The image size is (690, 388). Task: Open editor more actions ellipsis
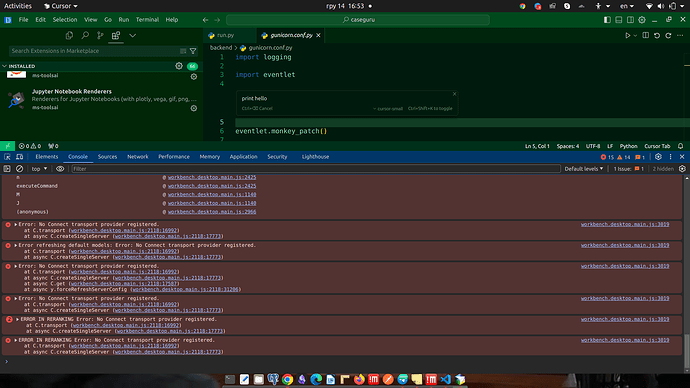(680, 35)
